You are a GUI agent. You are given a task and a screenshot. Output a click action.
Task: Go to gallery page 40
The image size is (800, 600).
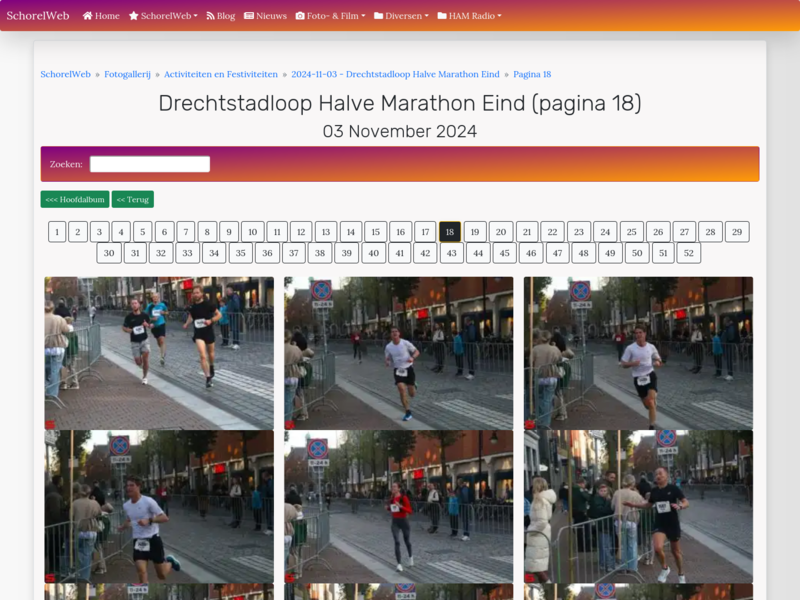point(373,253)
